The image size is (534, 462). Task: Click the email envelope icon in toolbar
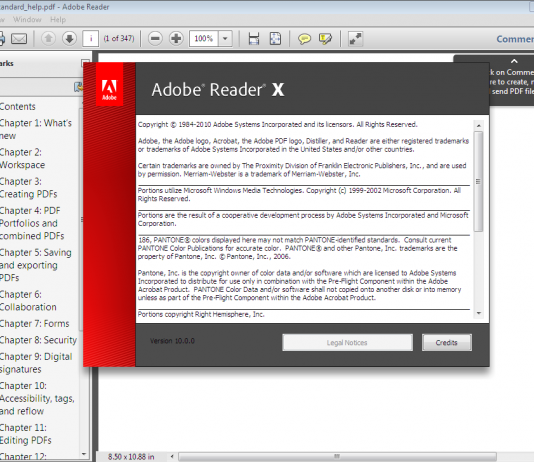pyautogui.click(x=19, y=38)
